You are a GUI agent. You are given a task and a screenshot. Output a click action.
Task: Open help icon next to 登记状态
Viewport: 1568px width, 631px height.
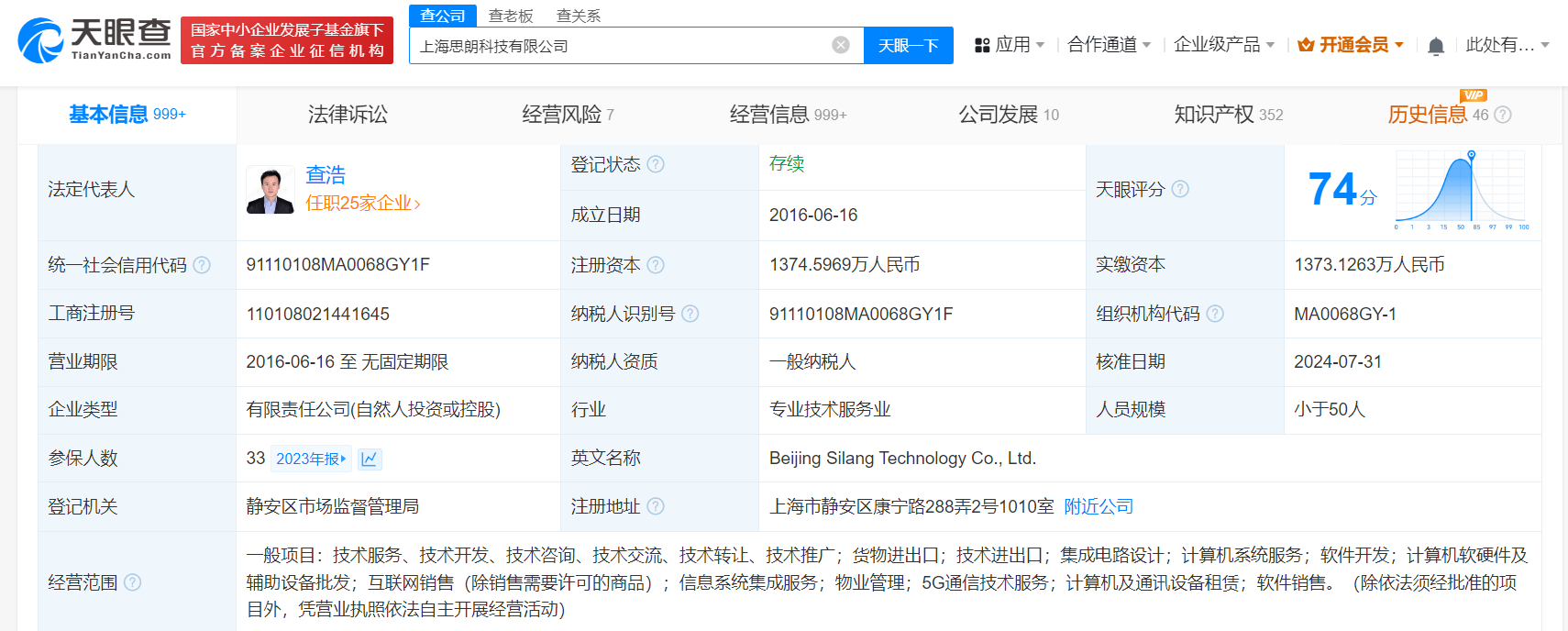(656, 164)
